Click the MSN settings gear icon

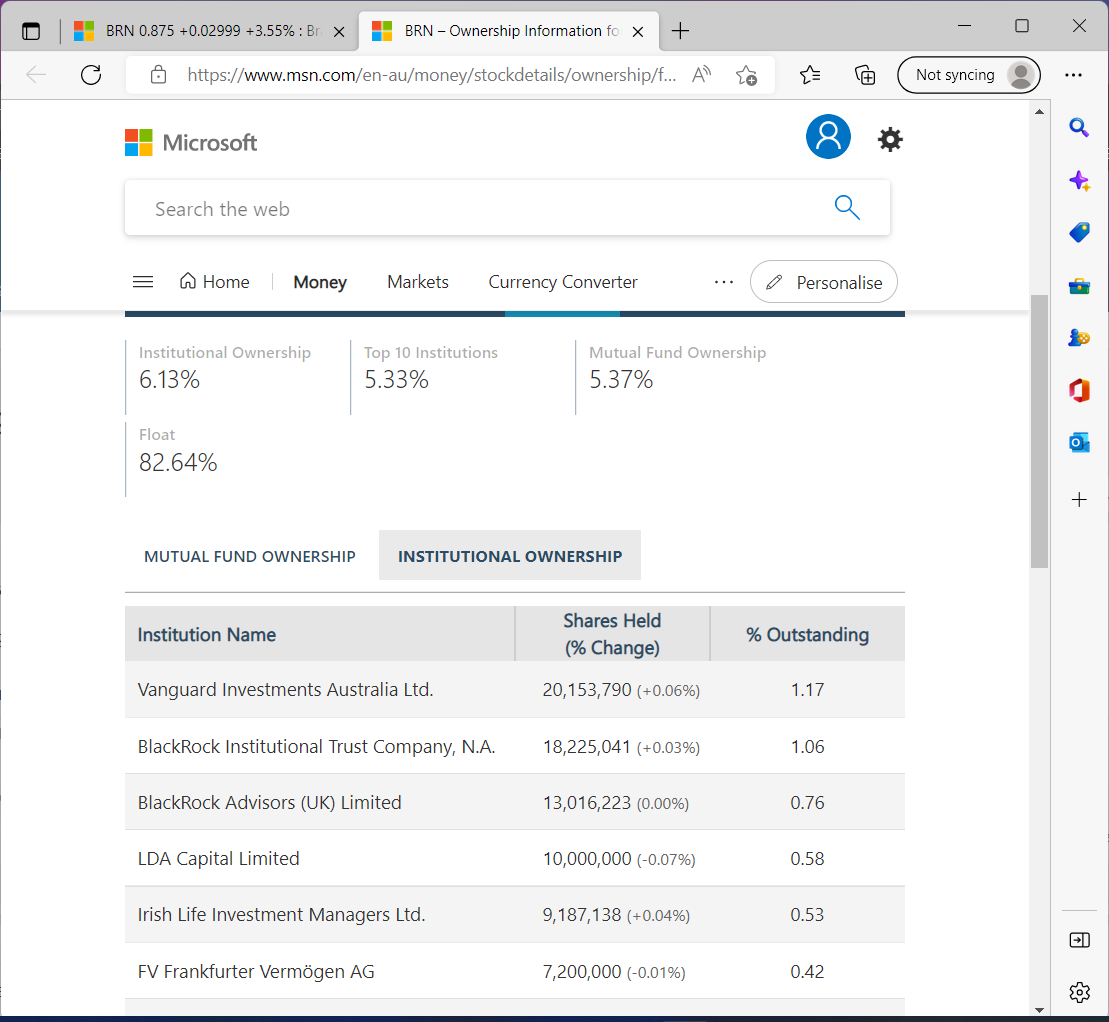click(889, 140)
